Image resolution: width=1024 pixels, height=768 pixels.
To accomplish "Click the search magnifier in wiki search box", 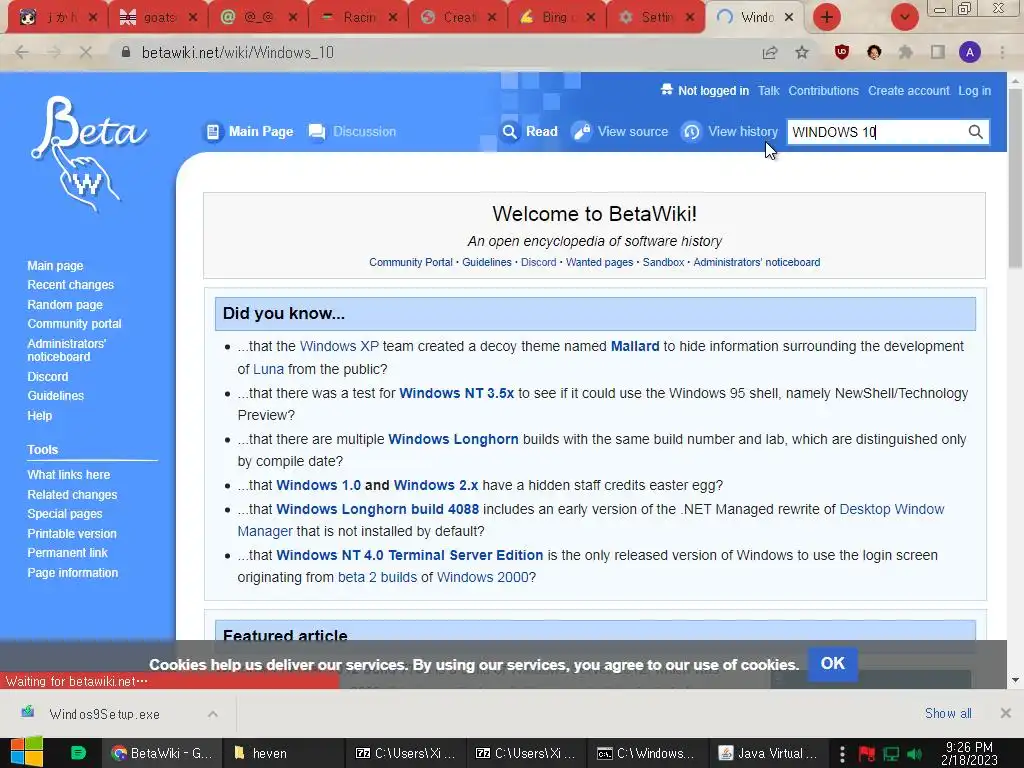I will [x=975, y=132].
